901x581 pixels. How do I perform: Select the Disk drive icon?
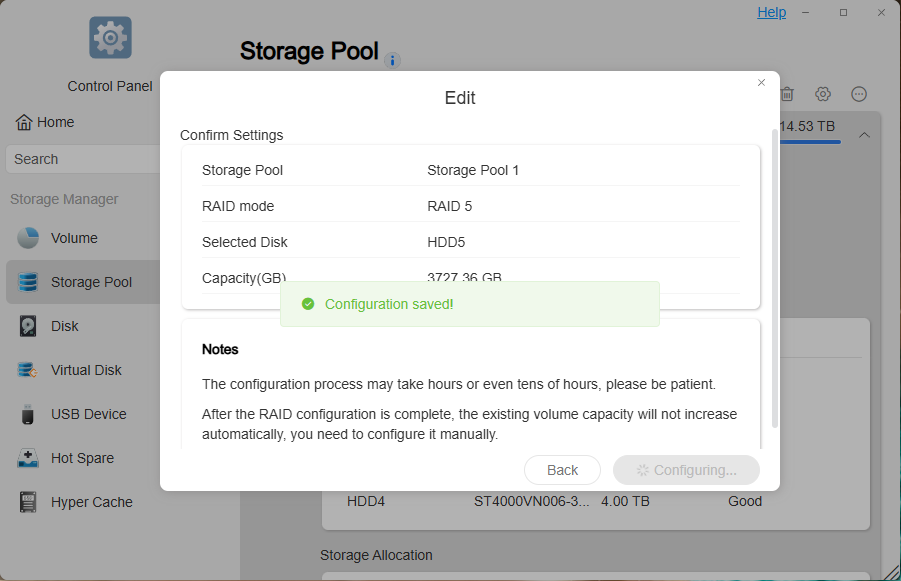[28, 326]
